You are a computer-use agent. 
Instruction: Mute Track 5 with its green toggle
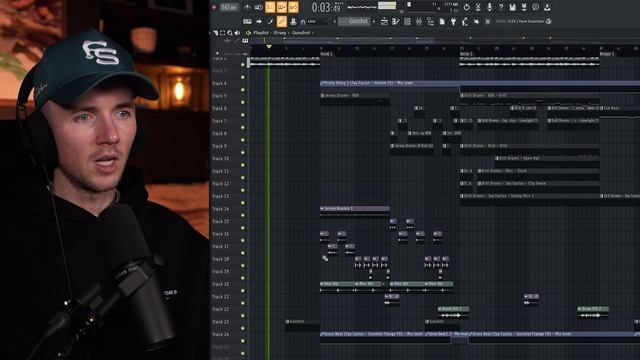coord(243,102)
